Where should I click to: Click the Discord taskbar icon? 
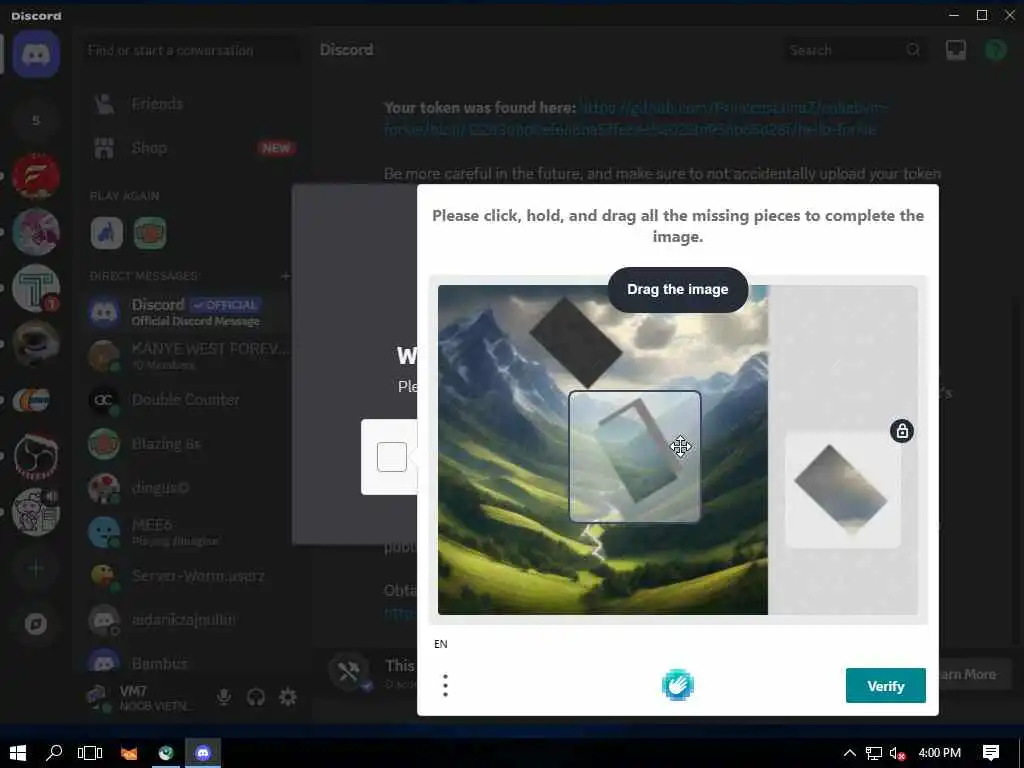tap(203, 752)
